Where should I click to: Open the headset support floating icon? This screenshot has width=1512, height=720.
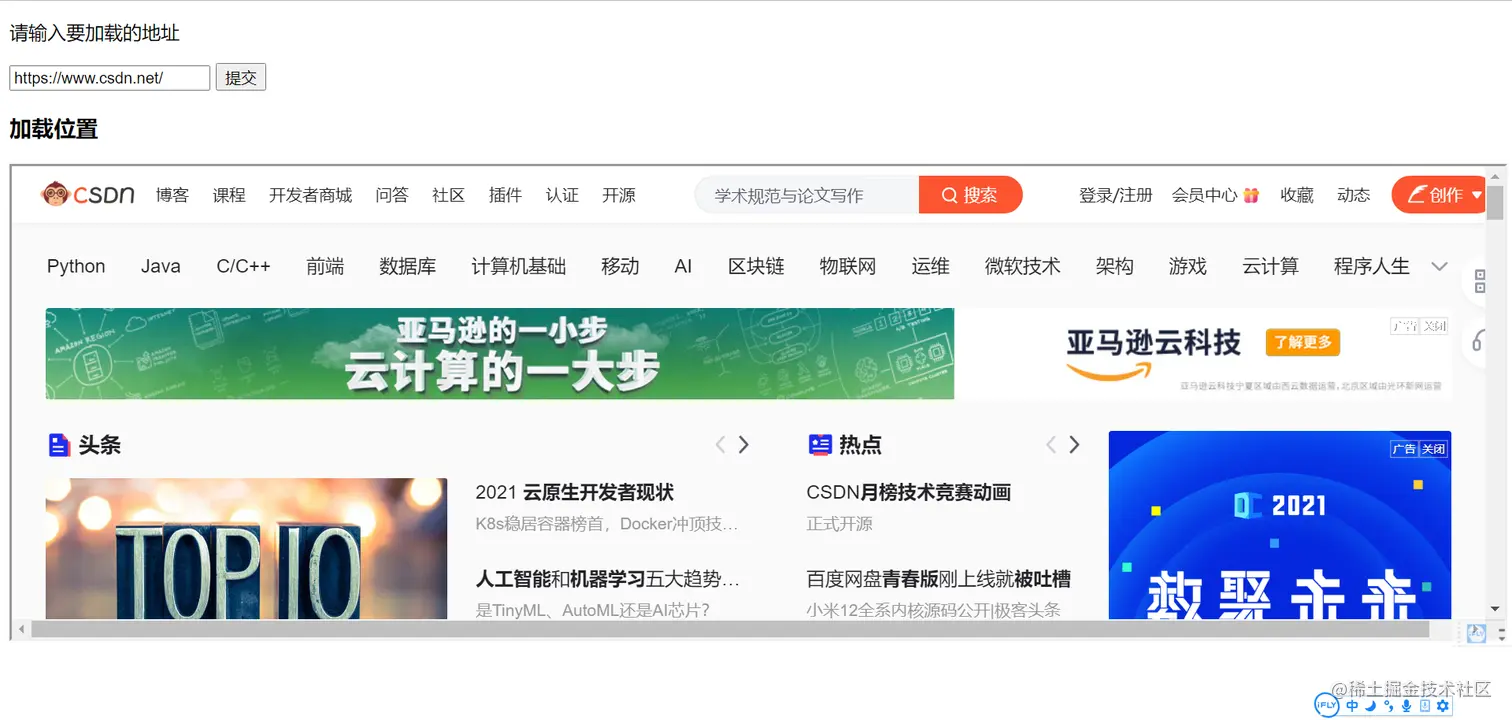1478,341
